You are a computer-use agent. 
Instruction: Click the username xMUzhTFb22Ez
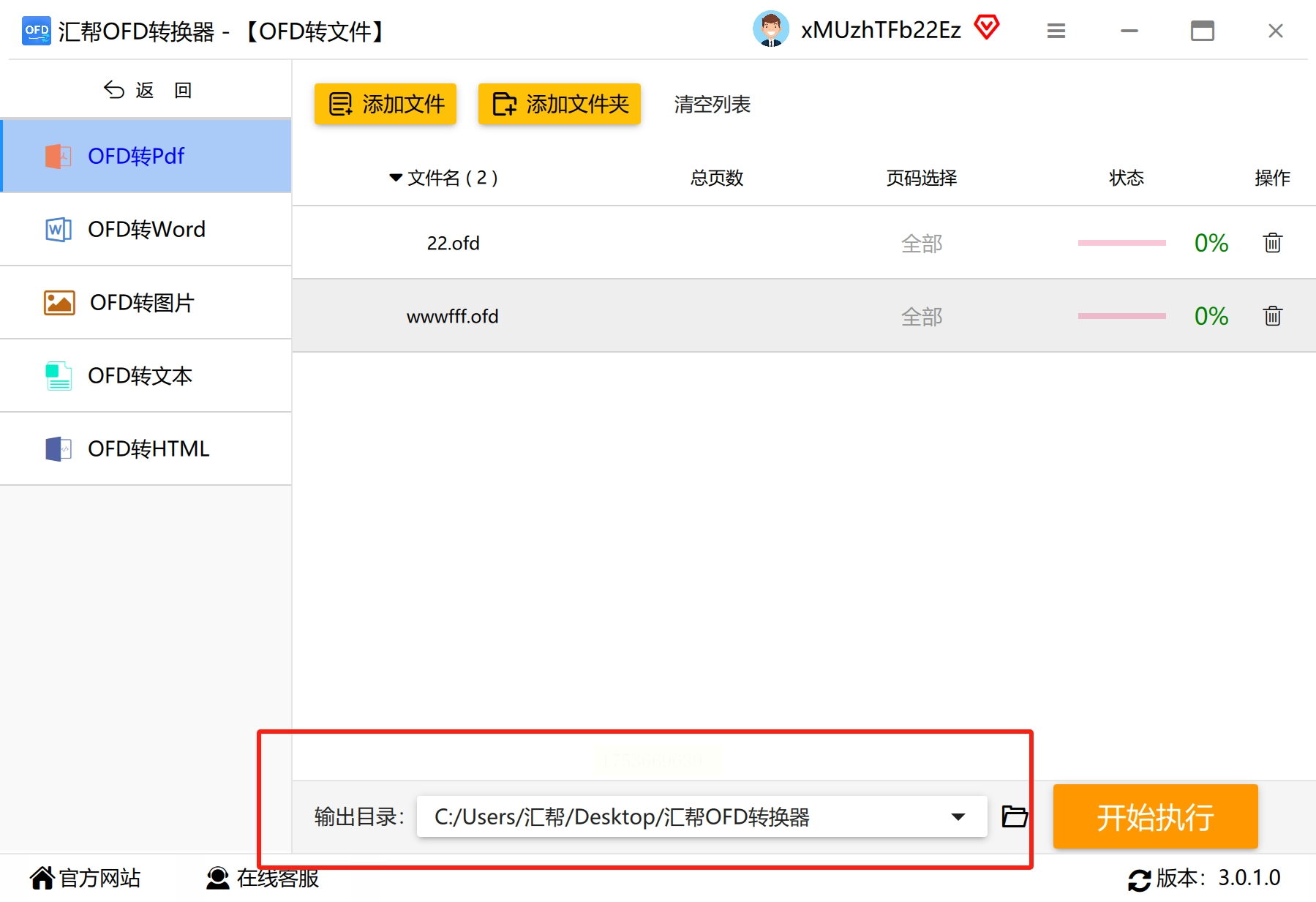(x=881, y=30)
